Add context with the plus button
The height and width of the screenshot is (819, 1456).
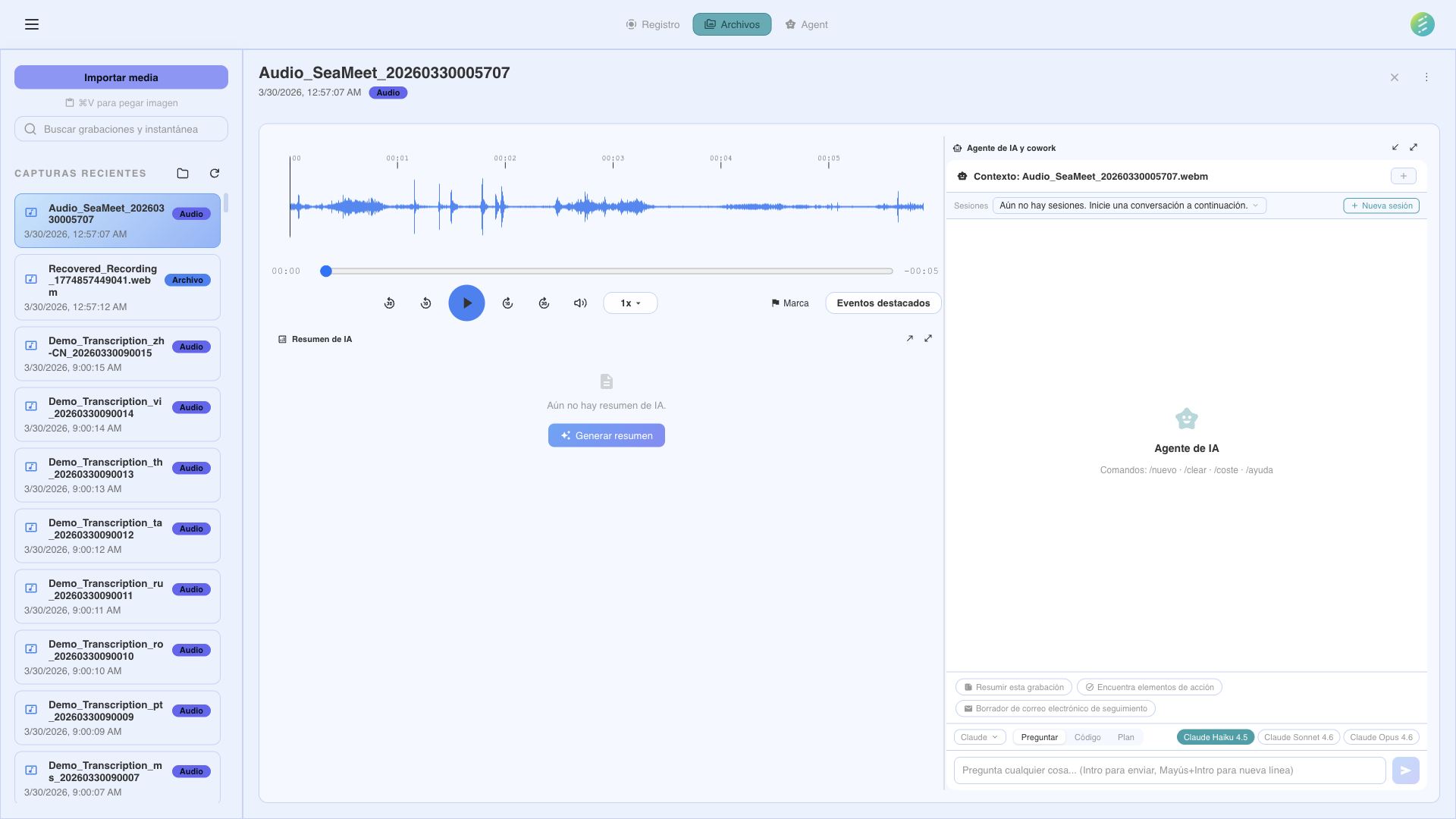[1403, 176]
